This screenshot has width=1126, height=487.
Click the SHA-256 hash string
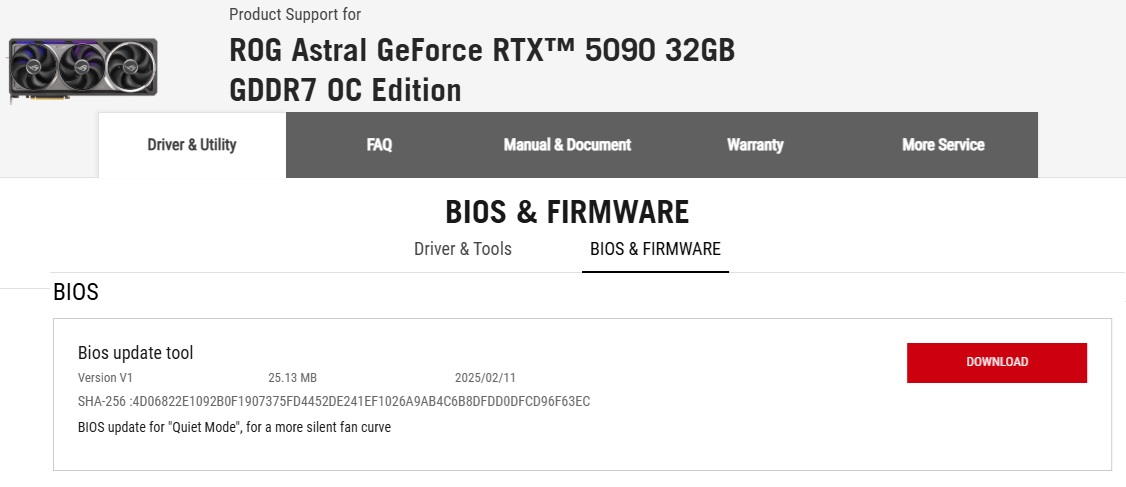pos(334,402)
